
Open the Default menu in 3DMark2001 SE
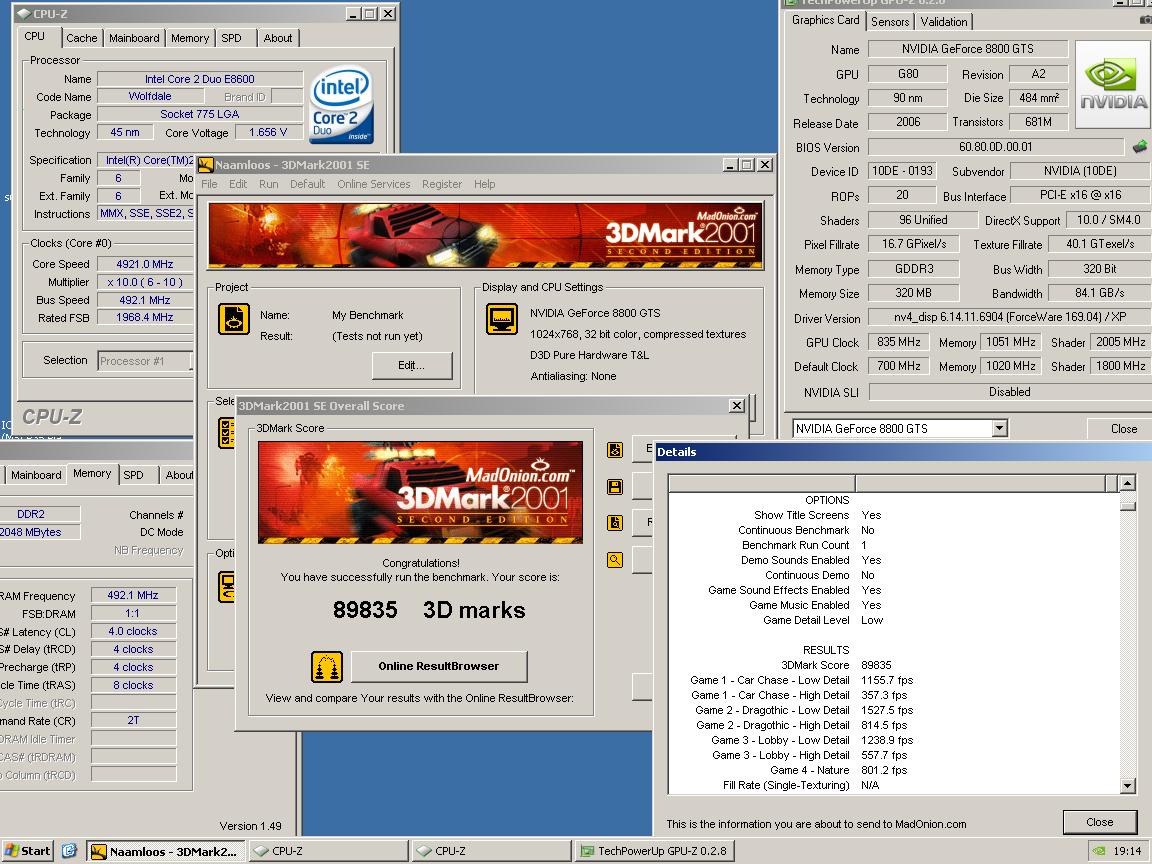[307, 184]
